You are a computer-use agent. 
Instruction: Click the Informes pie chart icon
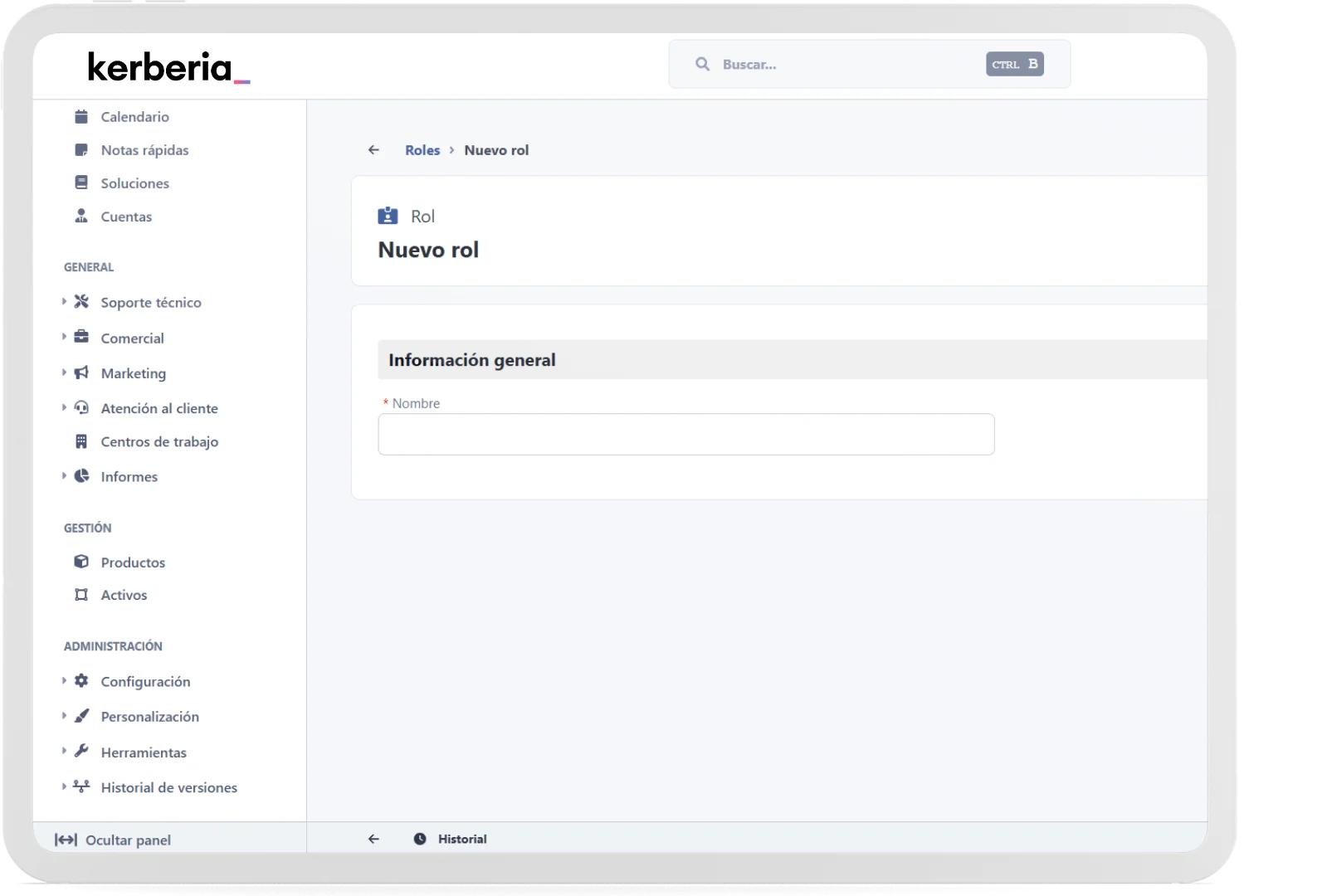click(81, 476)
